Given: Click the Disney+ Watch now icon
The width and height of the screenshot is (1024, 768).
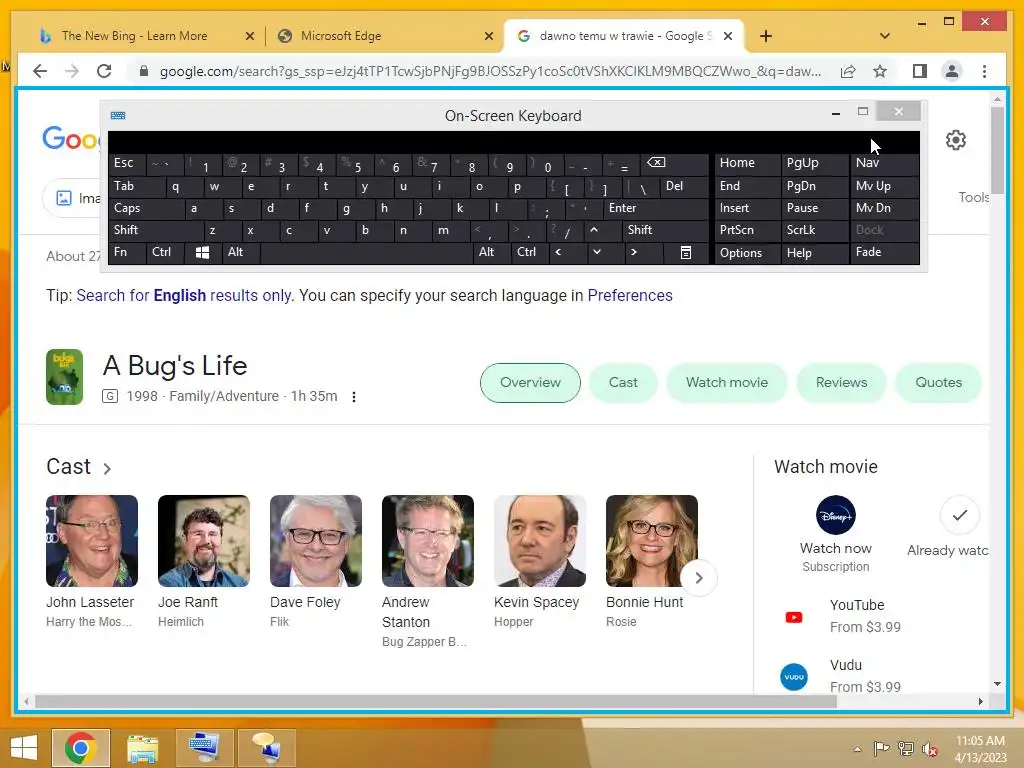Looking at the screenshot, I should coord(835,515).
